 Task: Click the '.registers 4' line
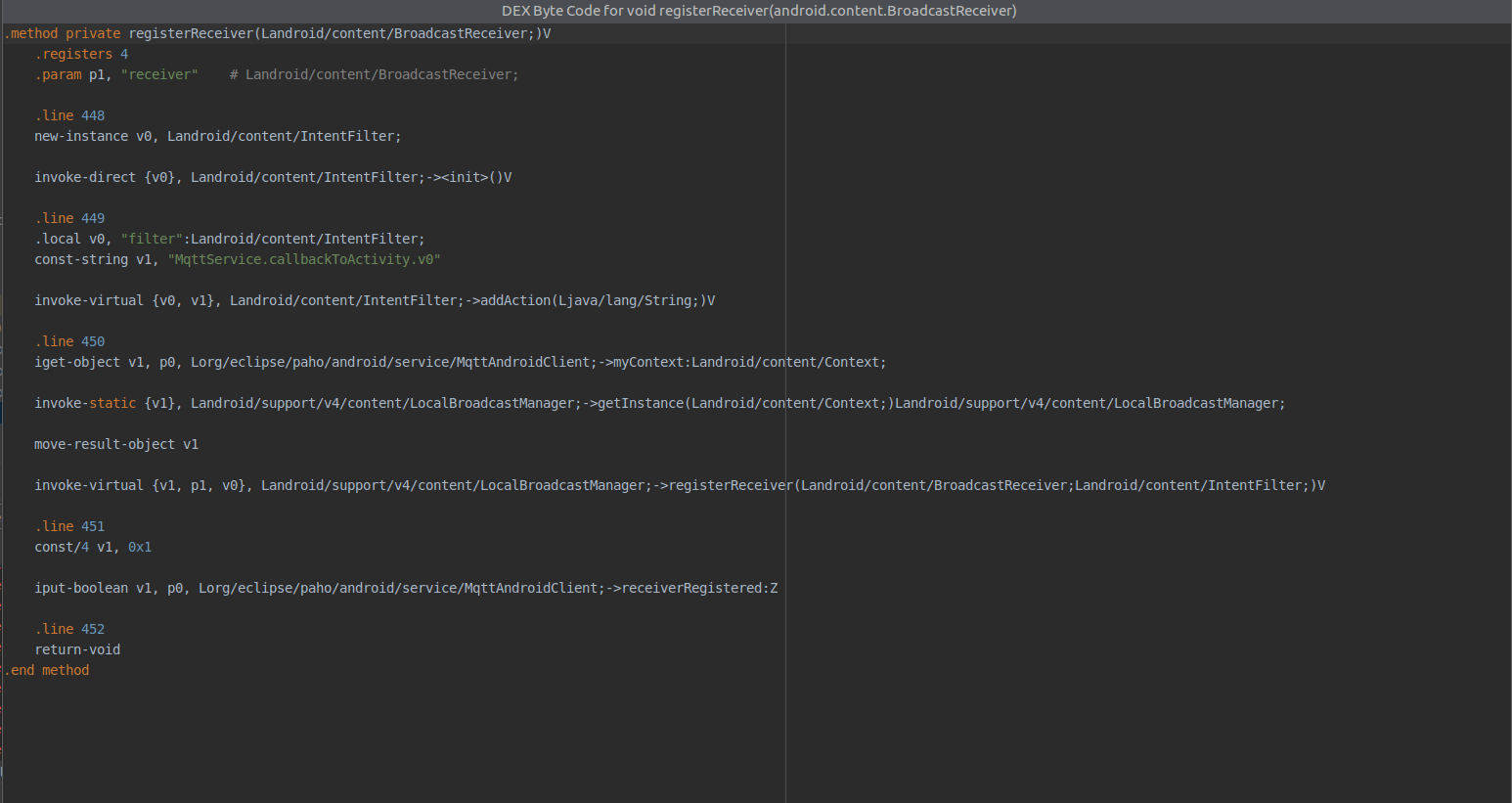[81, 54]
